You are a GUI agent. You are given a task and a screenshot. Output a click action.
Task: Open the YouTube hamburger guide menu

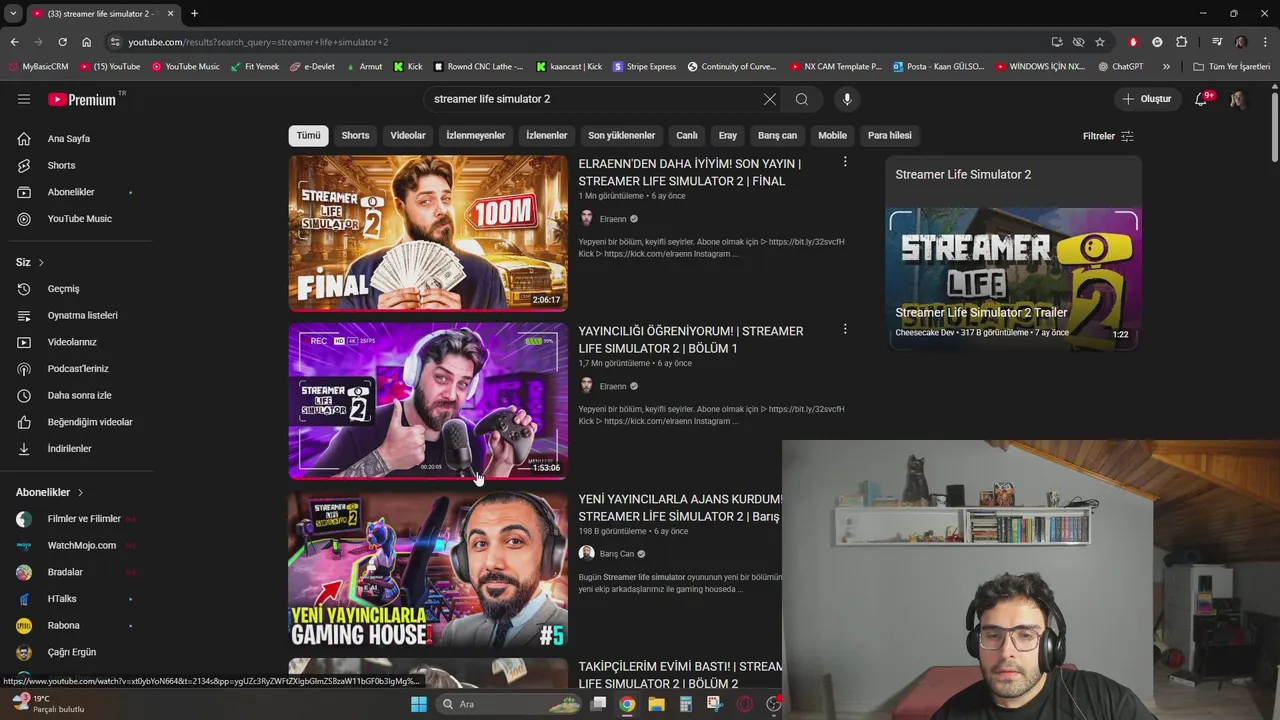pyautogui.click(x=24, y=99)
